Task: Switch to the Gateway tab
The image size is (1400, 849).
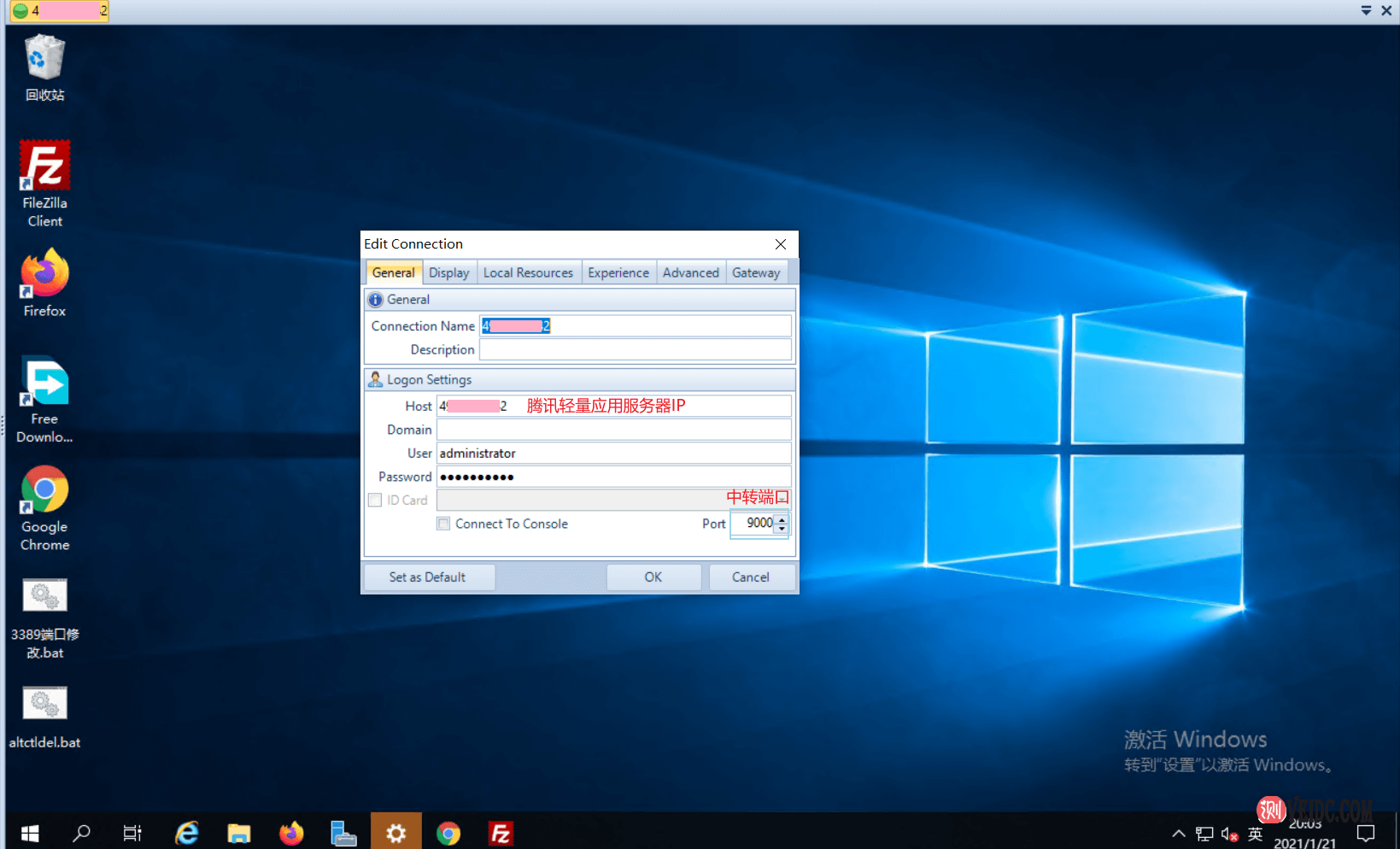Action: point(756,272)
